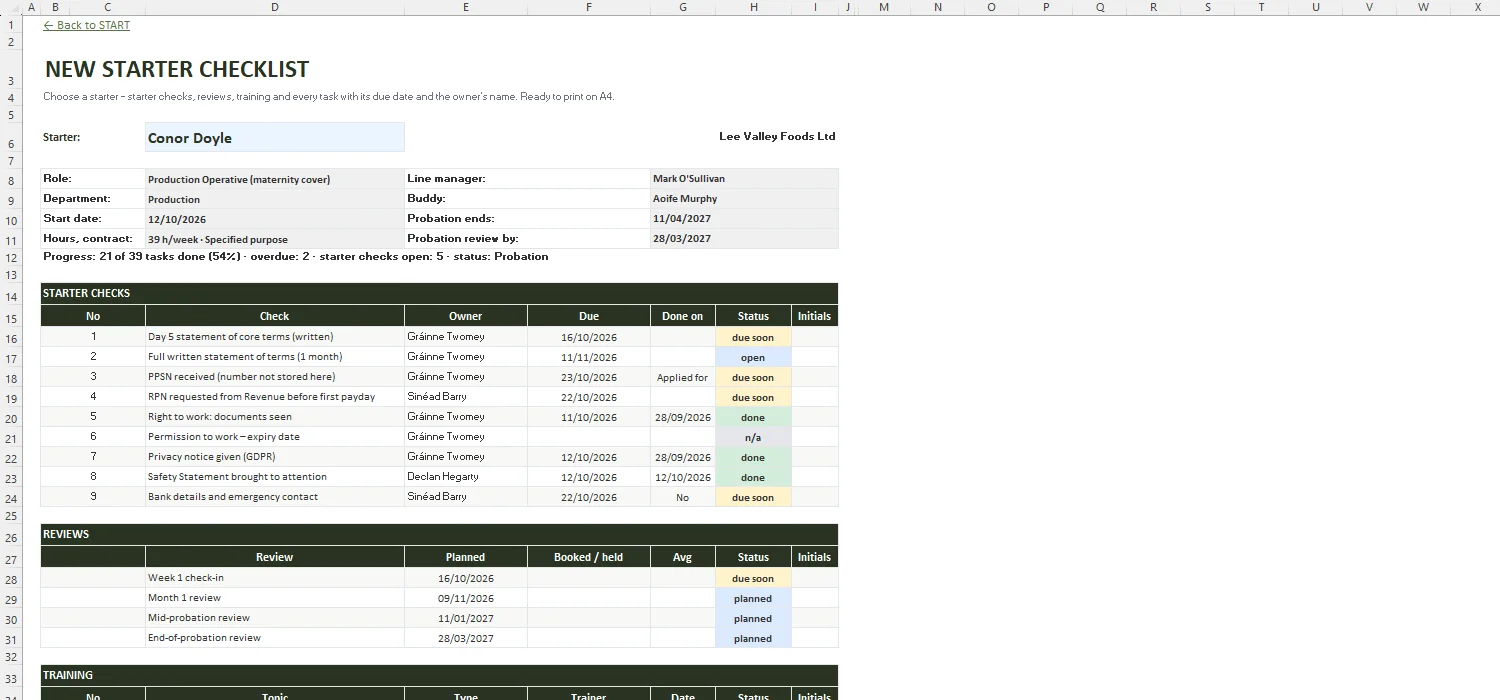Click owner Sinéad Barry in RPN row
Viewport: 1500px width, 700px height.
click(466, 397)
